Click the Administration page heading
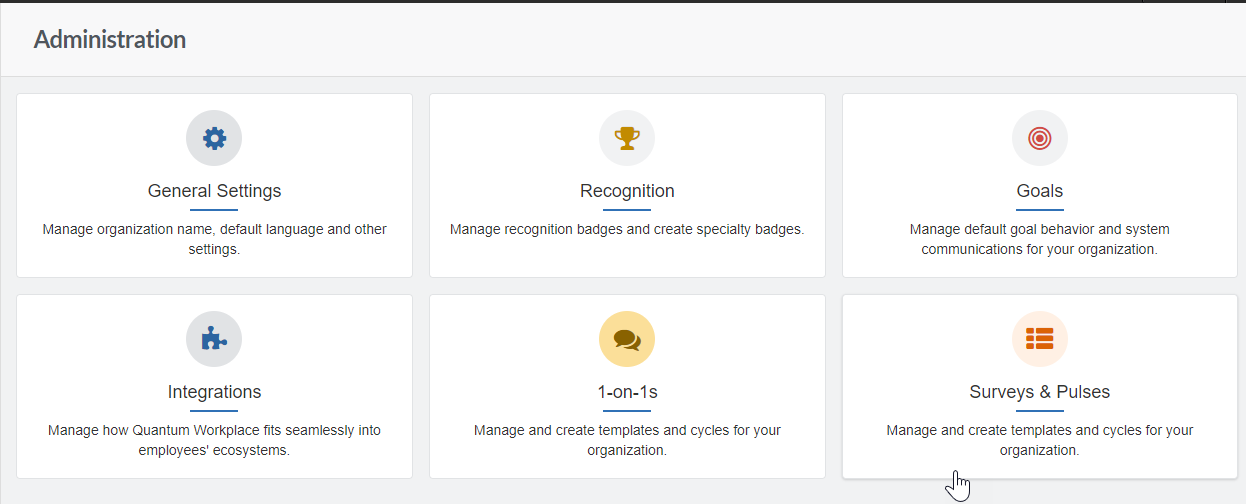The image size is (1246, 504). click(x=110, y=39)
